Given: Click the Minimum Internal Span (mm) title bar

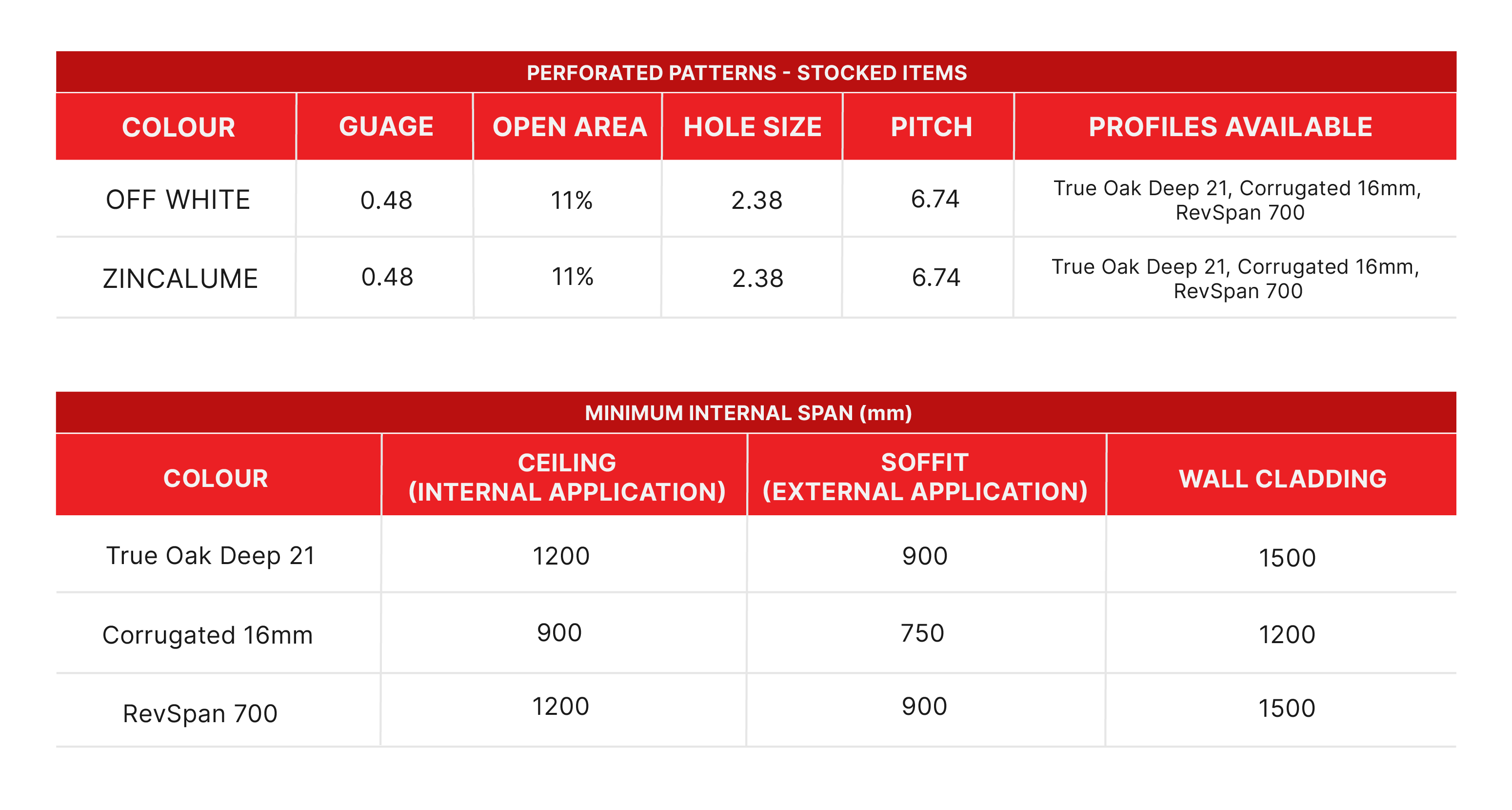Looking at the screenshot, I should (748, 413).
